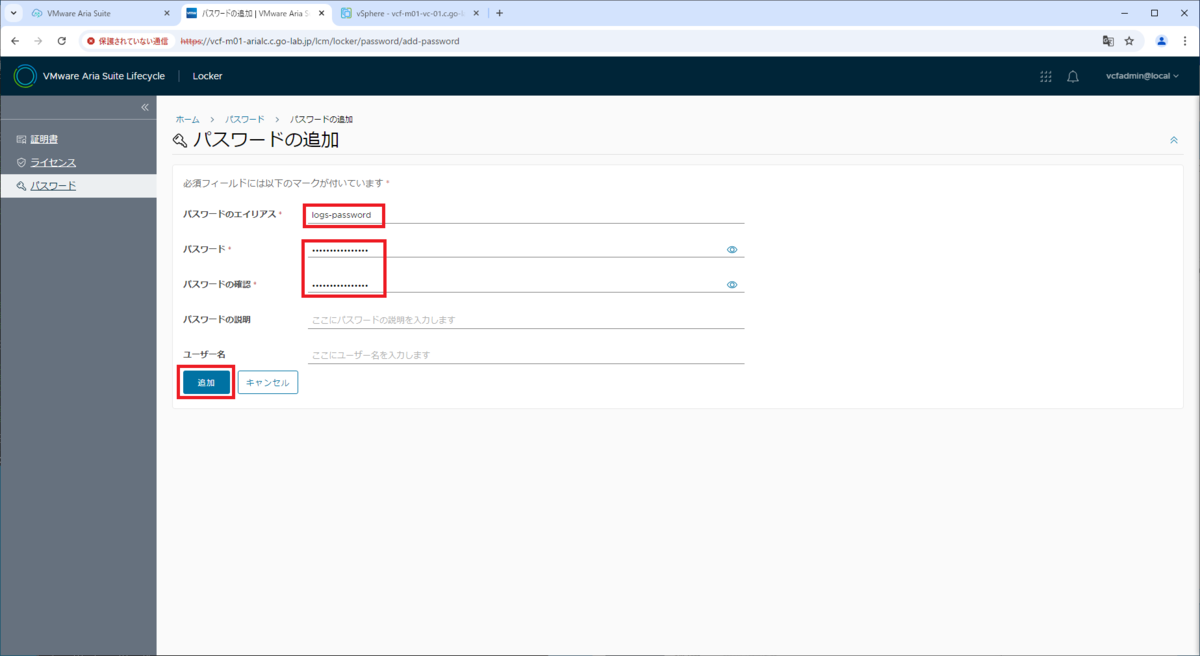The height and width of the screenshot is (656, 1200).
Task: Show password in パスワード field eye icon
Action: click(732, 250)
